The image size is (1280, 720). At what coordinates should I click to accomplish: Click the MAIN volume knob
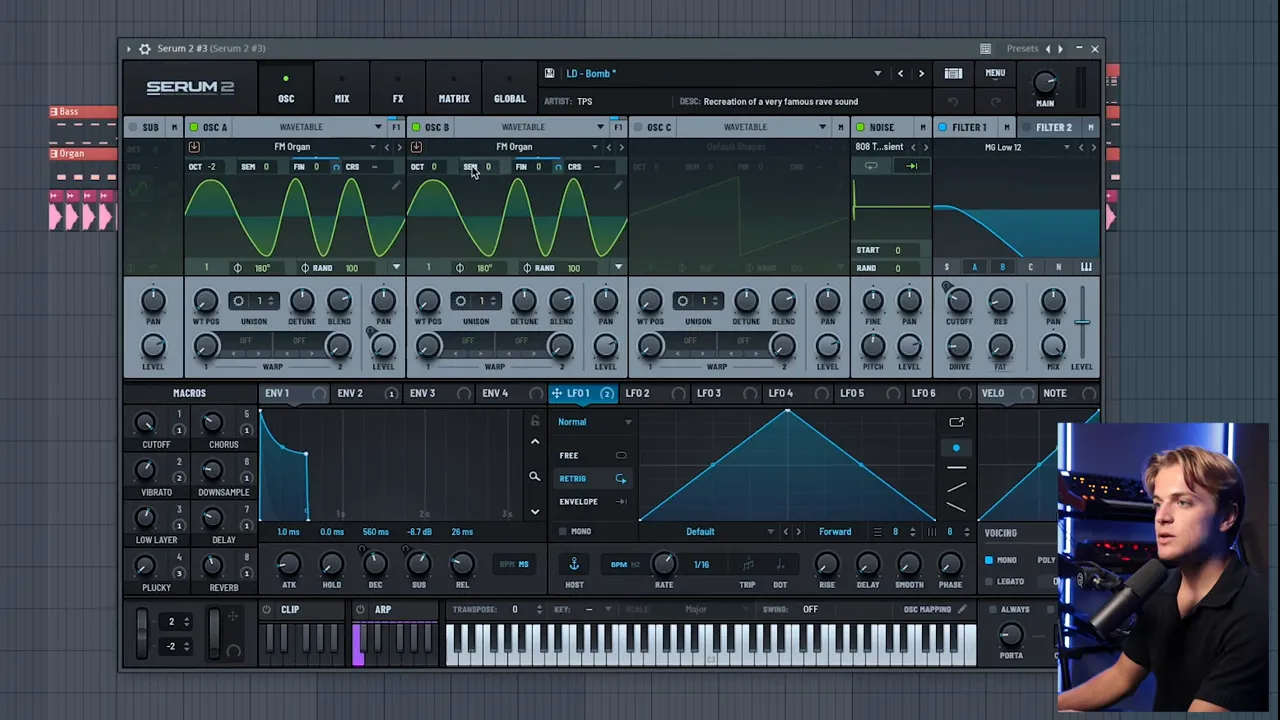[1044, 83]
